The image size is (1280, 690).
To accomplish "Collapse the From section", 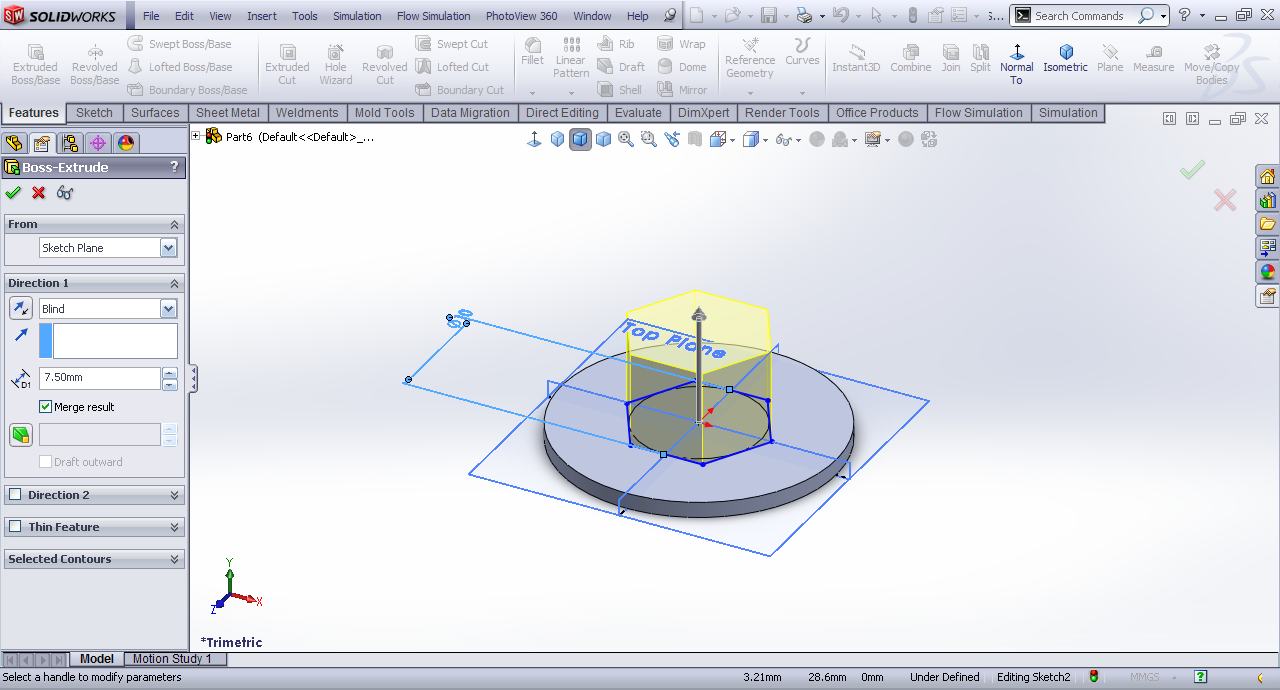I will coord(174,225).
